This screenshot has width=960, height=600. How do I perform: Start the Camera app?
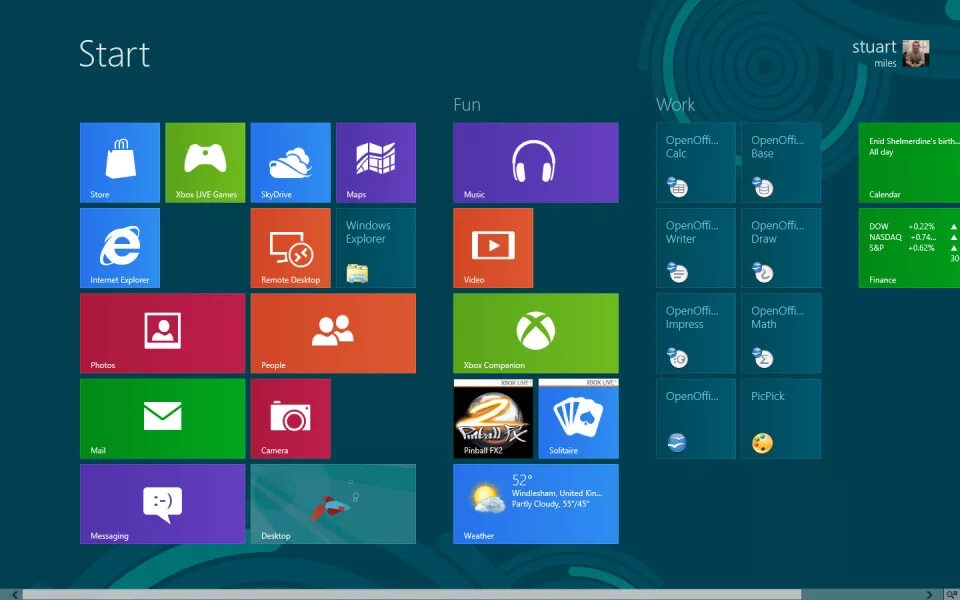290,418
